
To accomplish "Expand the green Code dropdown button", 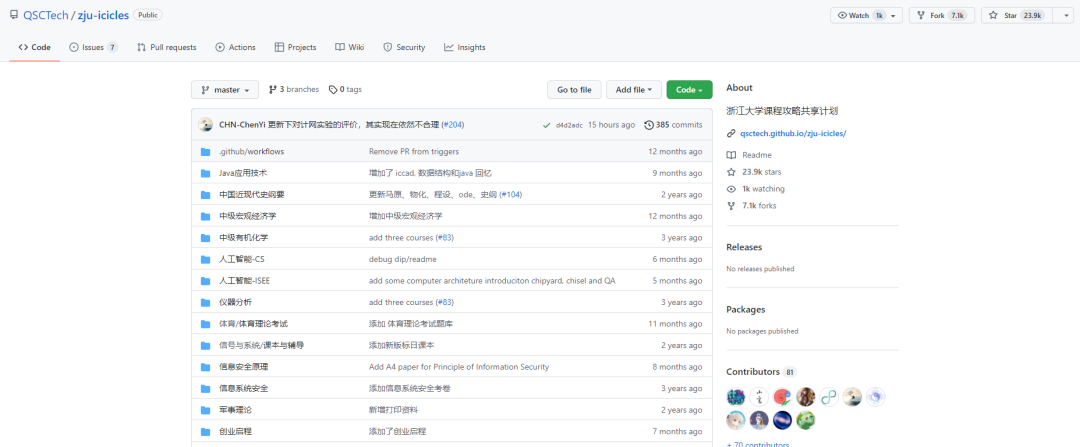I will point(689,90).
